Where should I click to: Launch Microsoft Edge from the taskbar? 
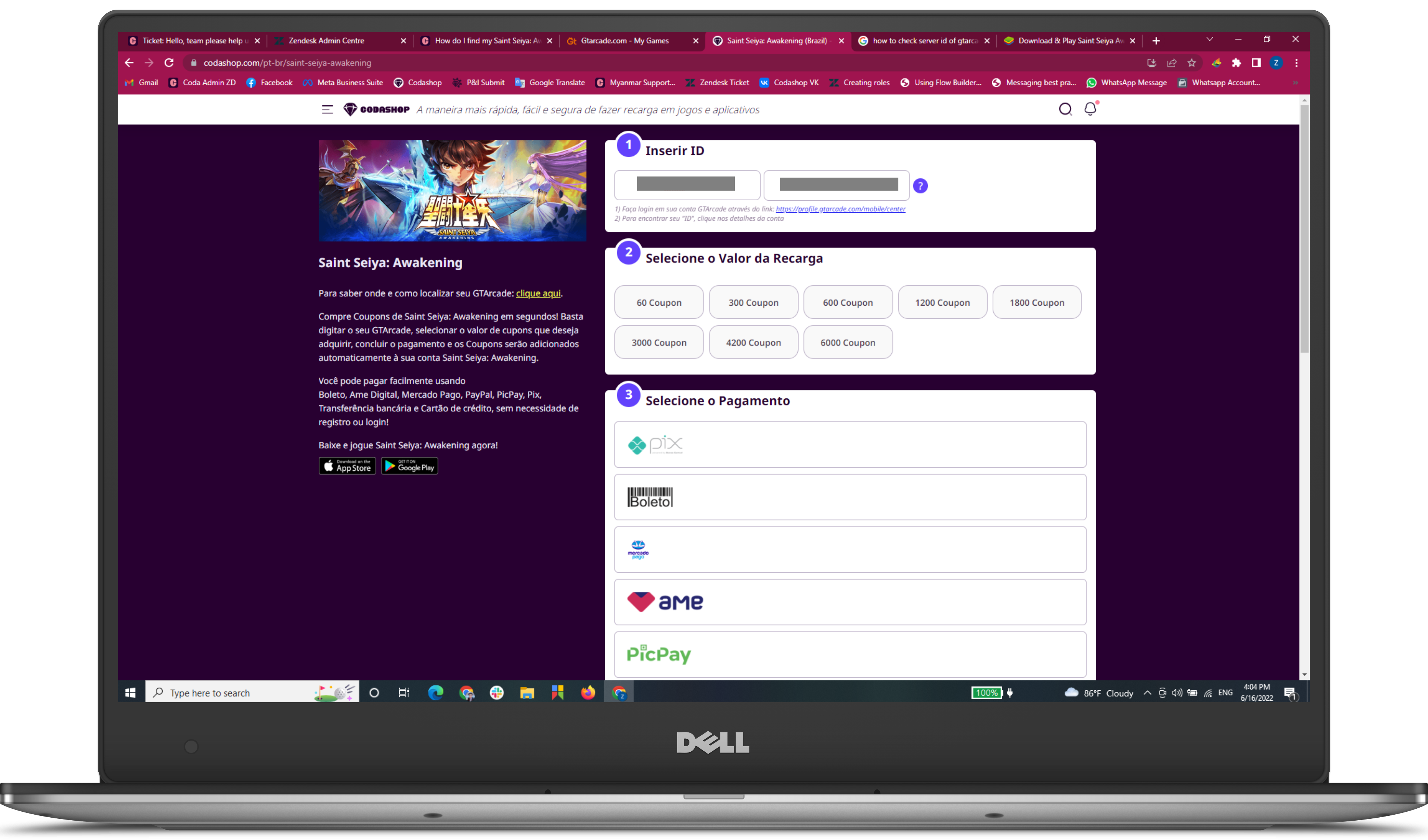pyautogui.click(x=436, y=692)
